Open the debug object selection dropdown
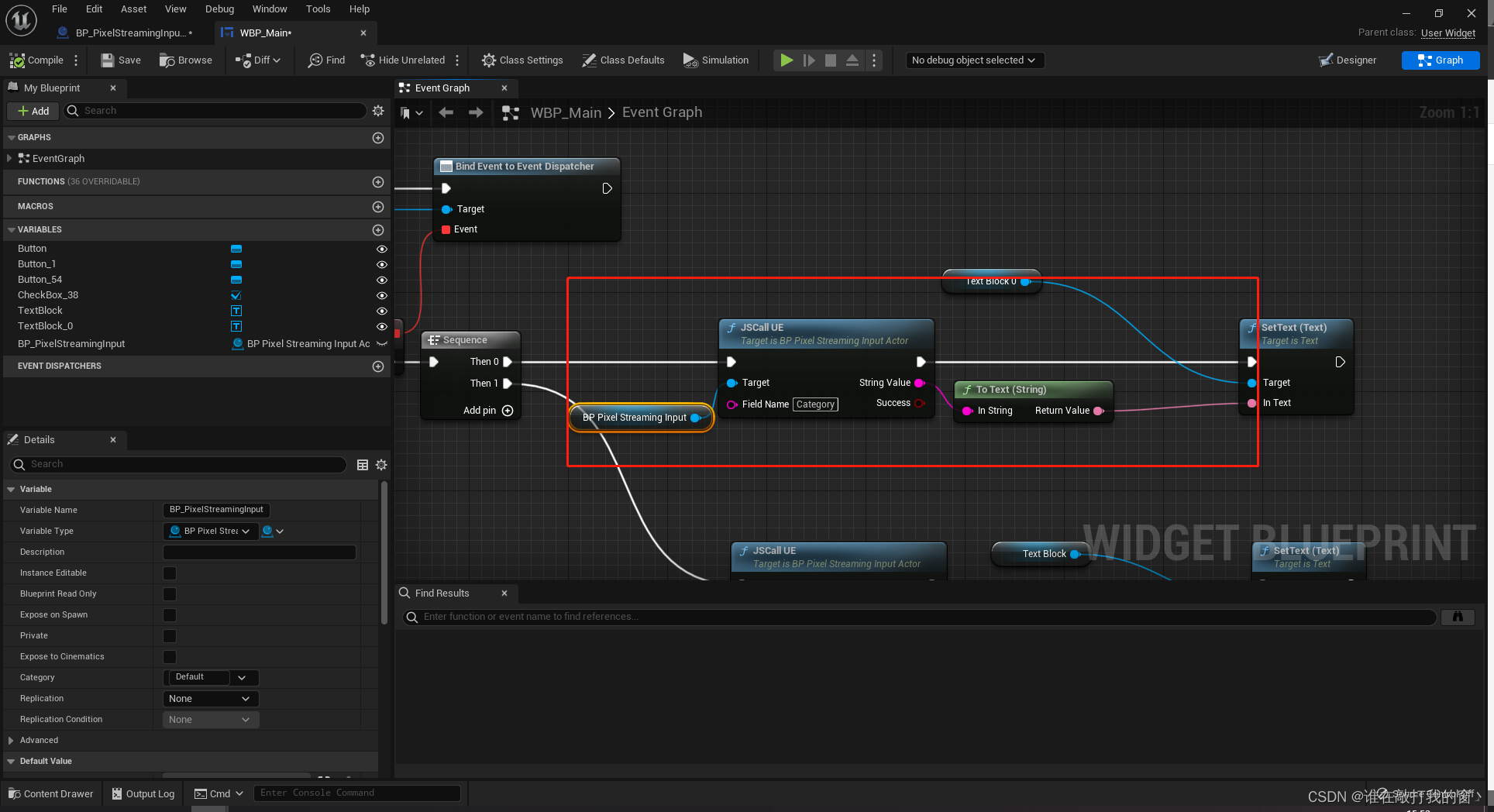 (x=974, y=60)
